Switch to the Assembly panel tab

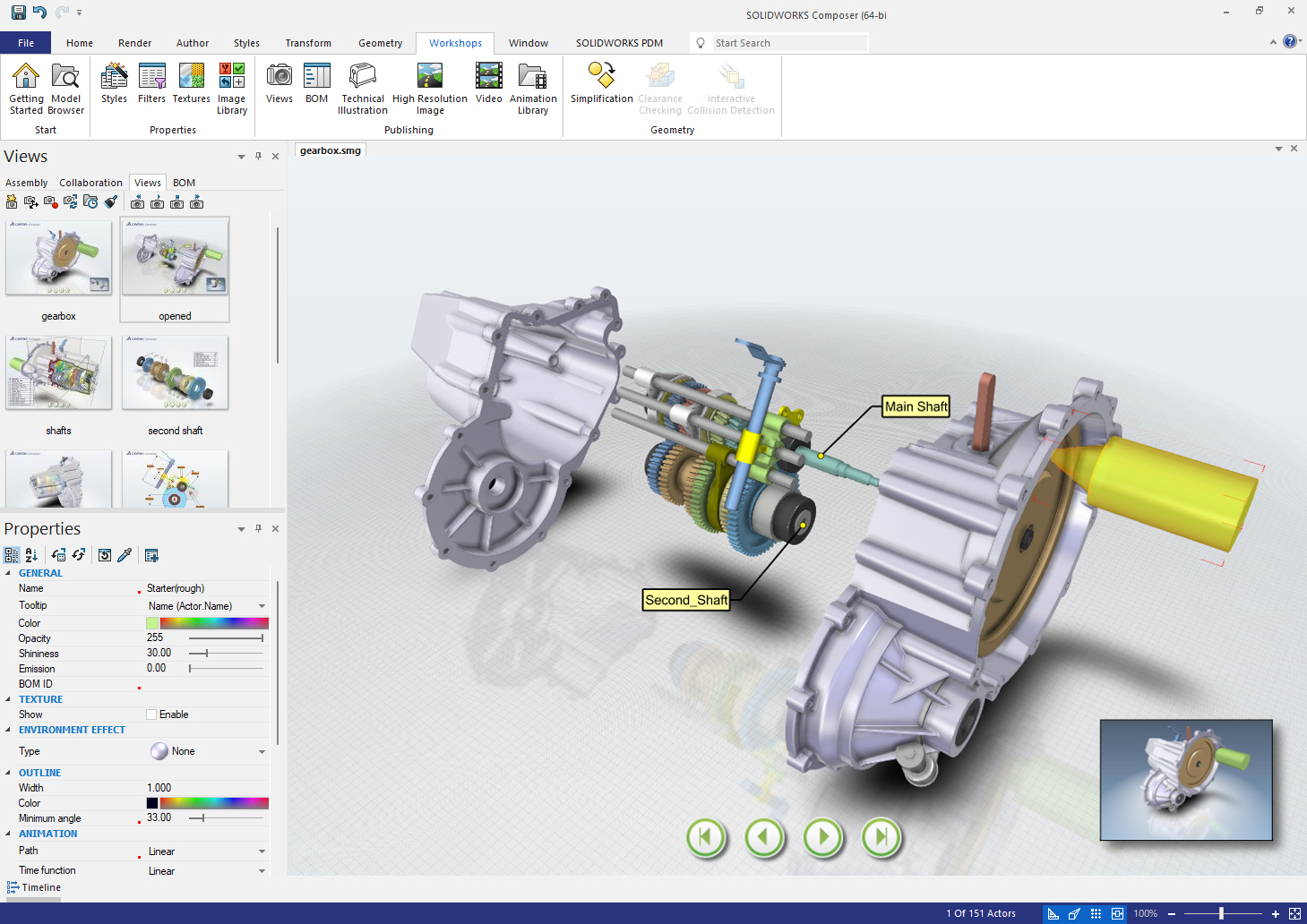point(27,183)
